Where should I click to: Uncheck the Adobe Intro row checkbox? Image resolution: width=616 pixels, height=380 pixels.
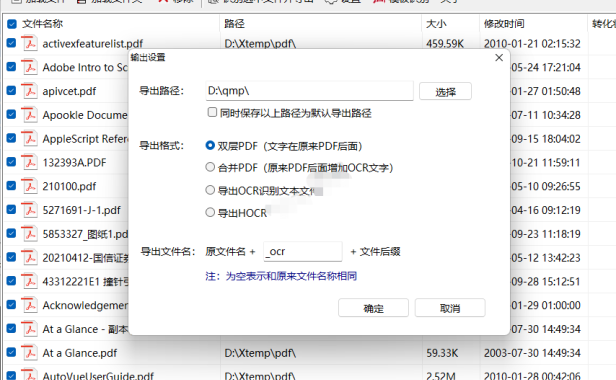(x=11, y=67)
